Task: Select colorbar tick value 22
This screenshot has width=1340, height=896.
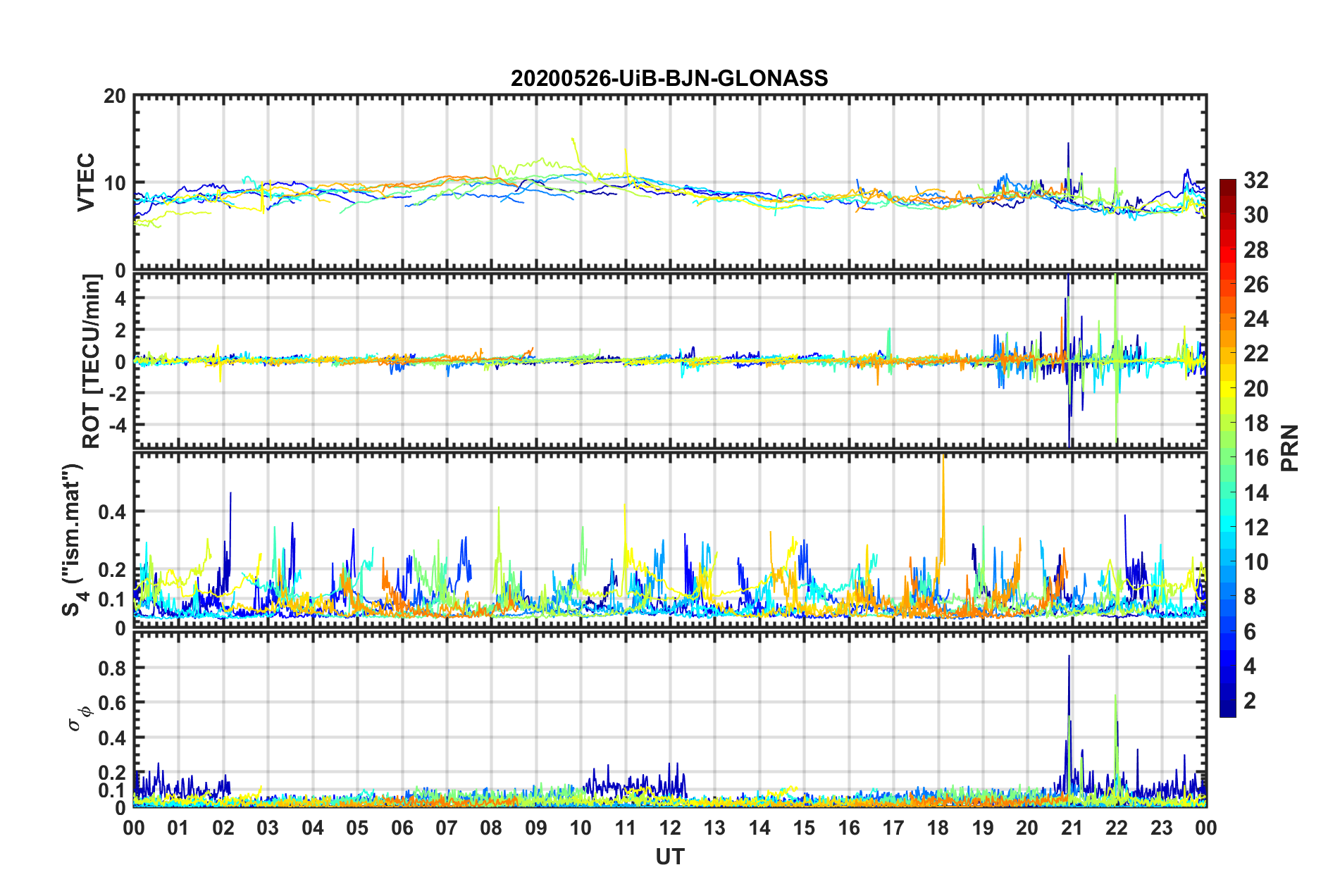Action: tap(1256, 354)
